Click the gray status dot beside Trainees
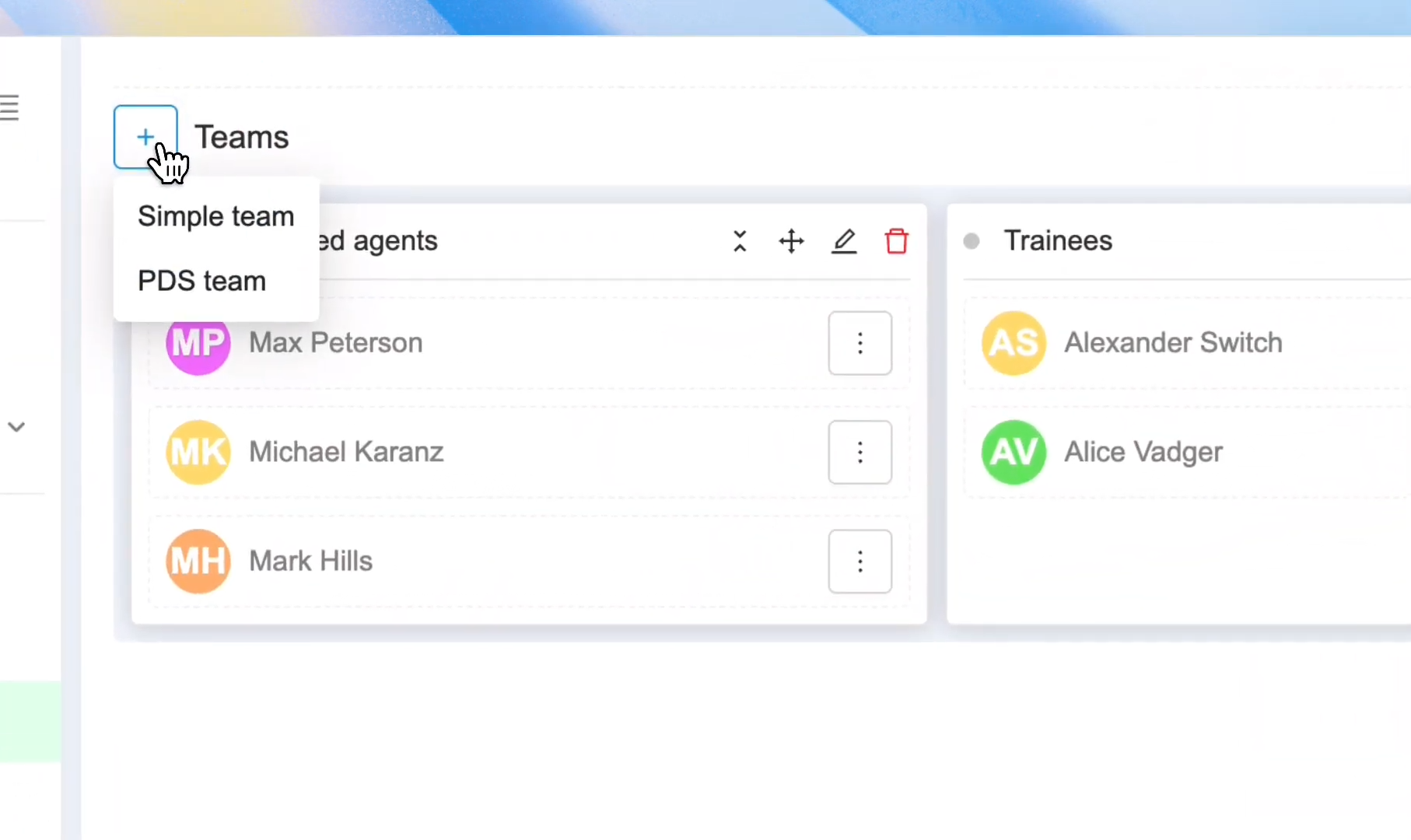Viewport: 1411px width, 840px height. point(972,241)
